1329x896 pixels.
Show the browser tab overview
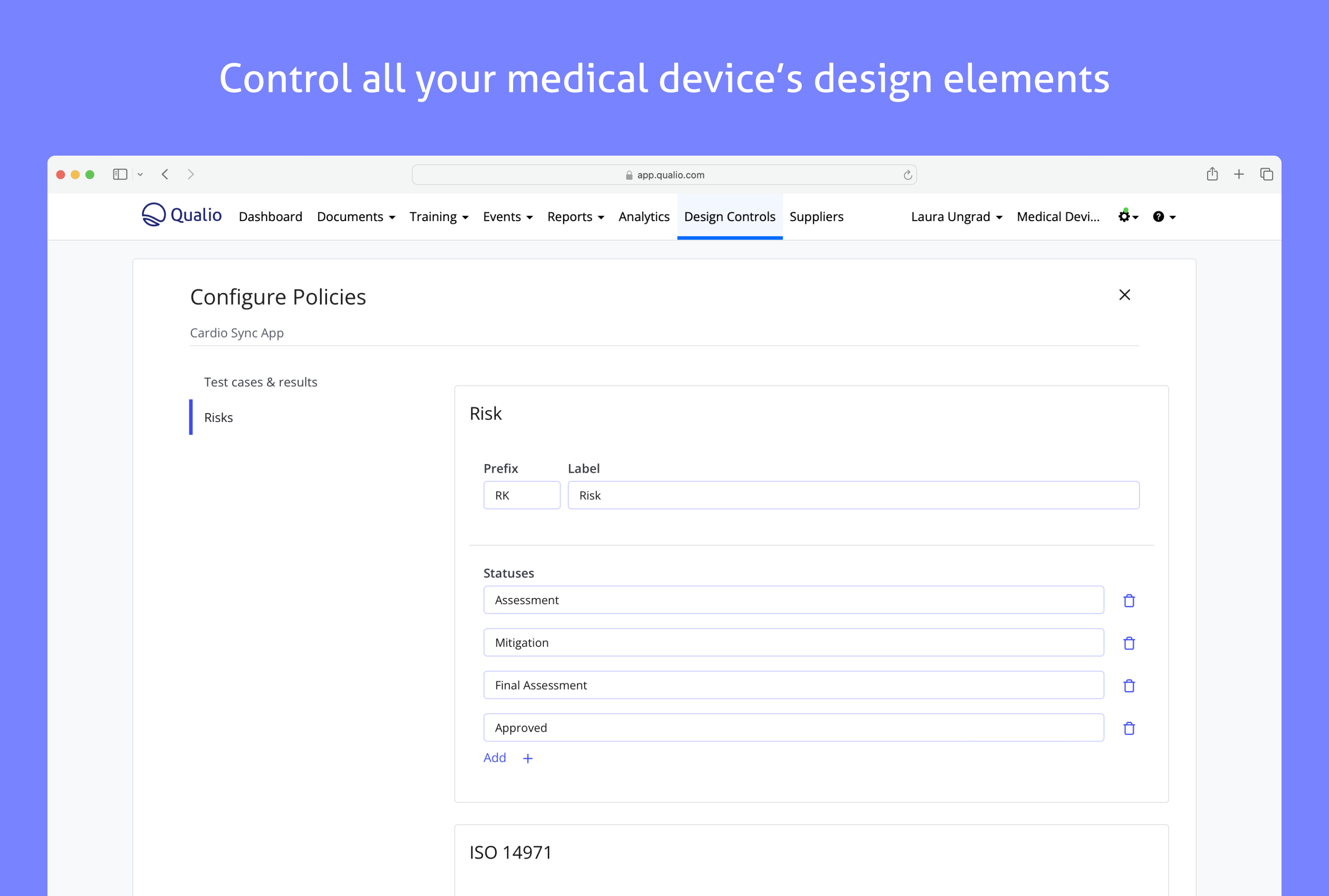point(1266,174)
